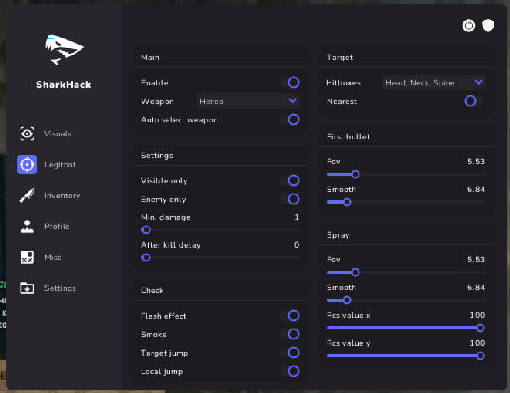This screenshot has height=393, width=510.
Task: Adjust the After kill delay slider
Action: (x=220, y=258)
